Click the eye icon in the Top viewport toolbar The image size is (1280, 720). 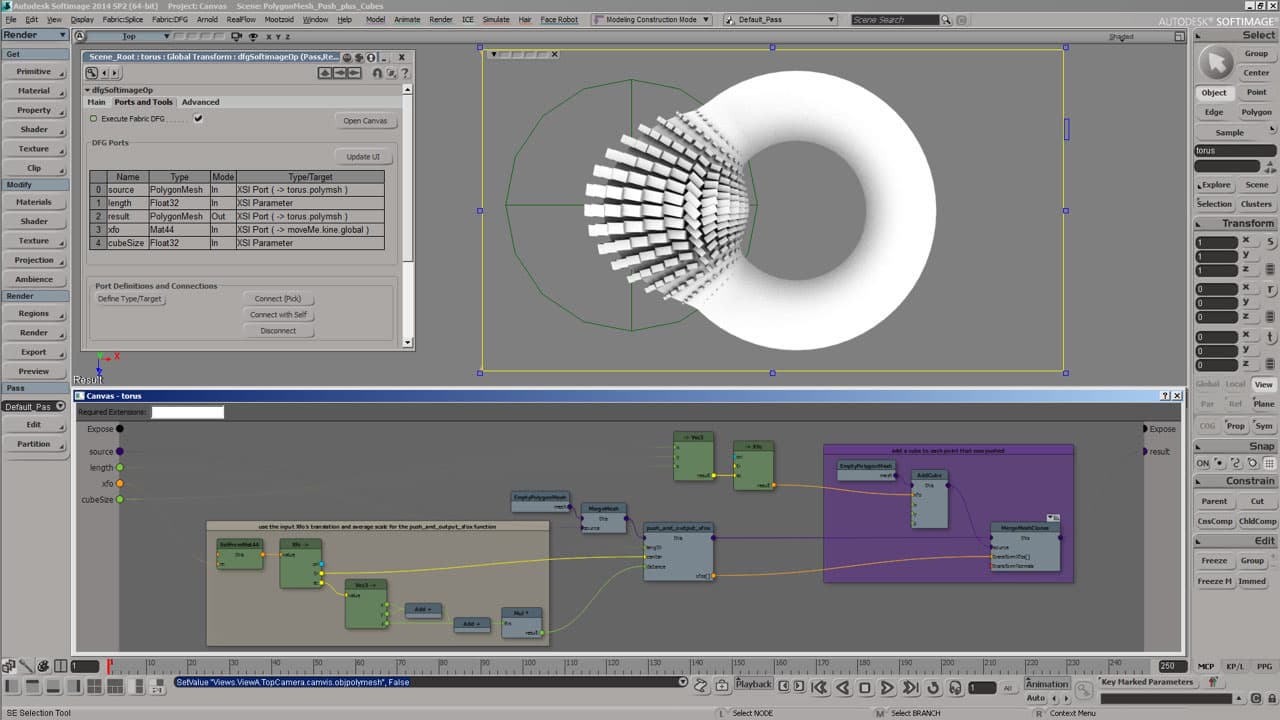(x=254, y=36)
